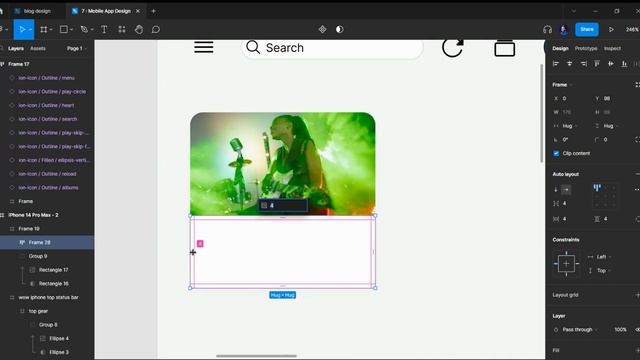Open a new tab with plus button
Image resolution: width=640 pixels, height=360 pixels.
tap(153, 11)
